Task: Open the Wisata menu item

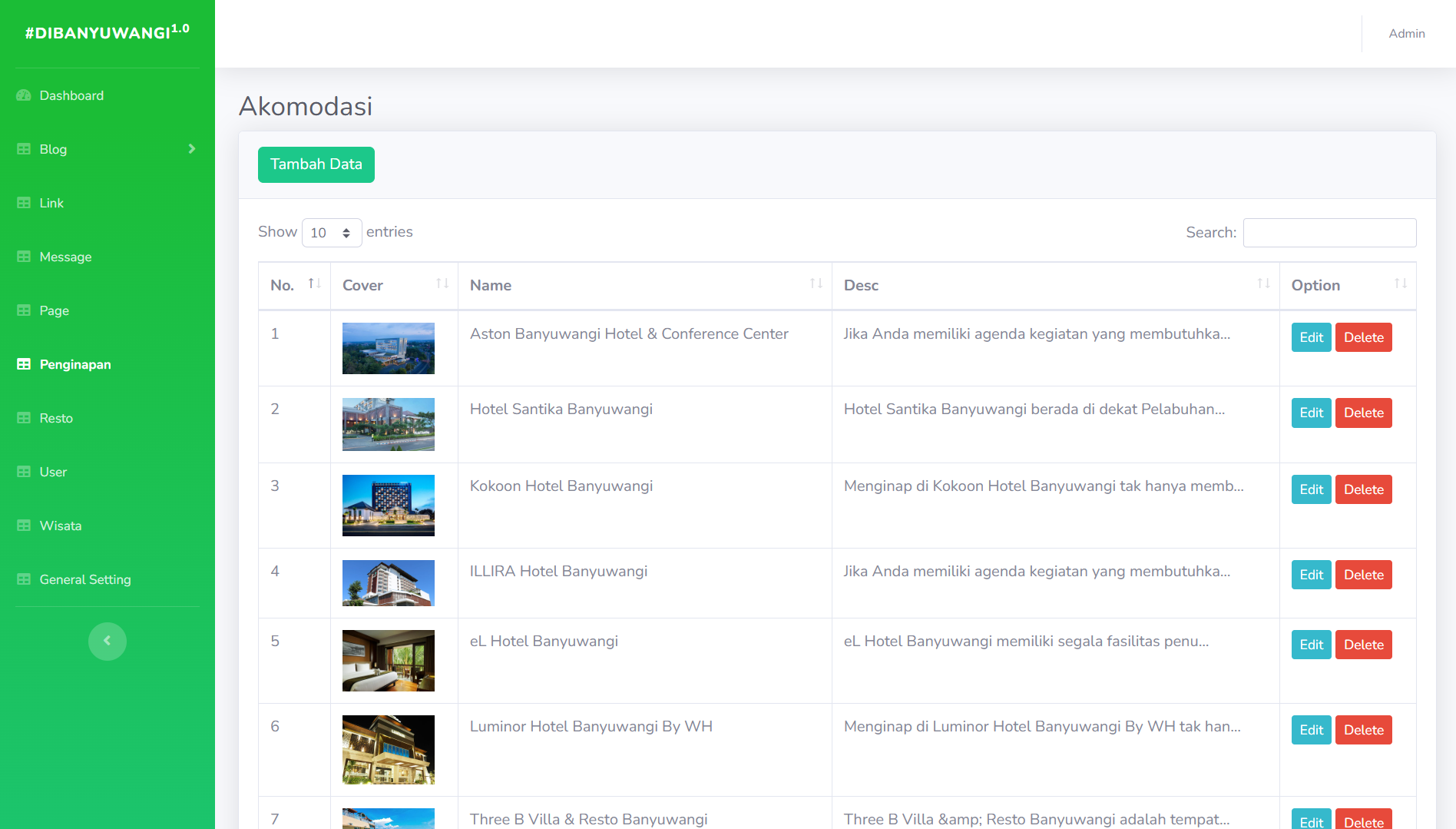Action: pyautogui.click(x=108, y=526)
